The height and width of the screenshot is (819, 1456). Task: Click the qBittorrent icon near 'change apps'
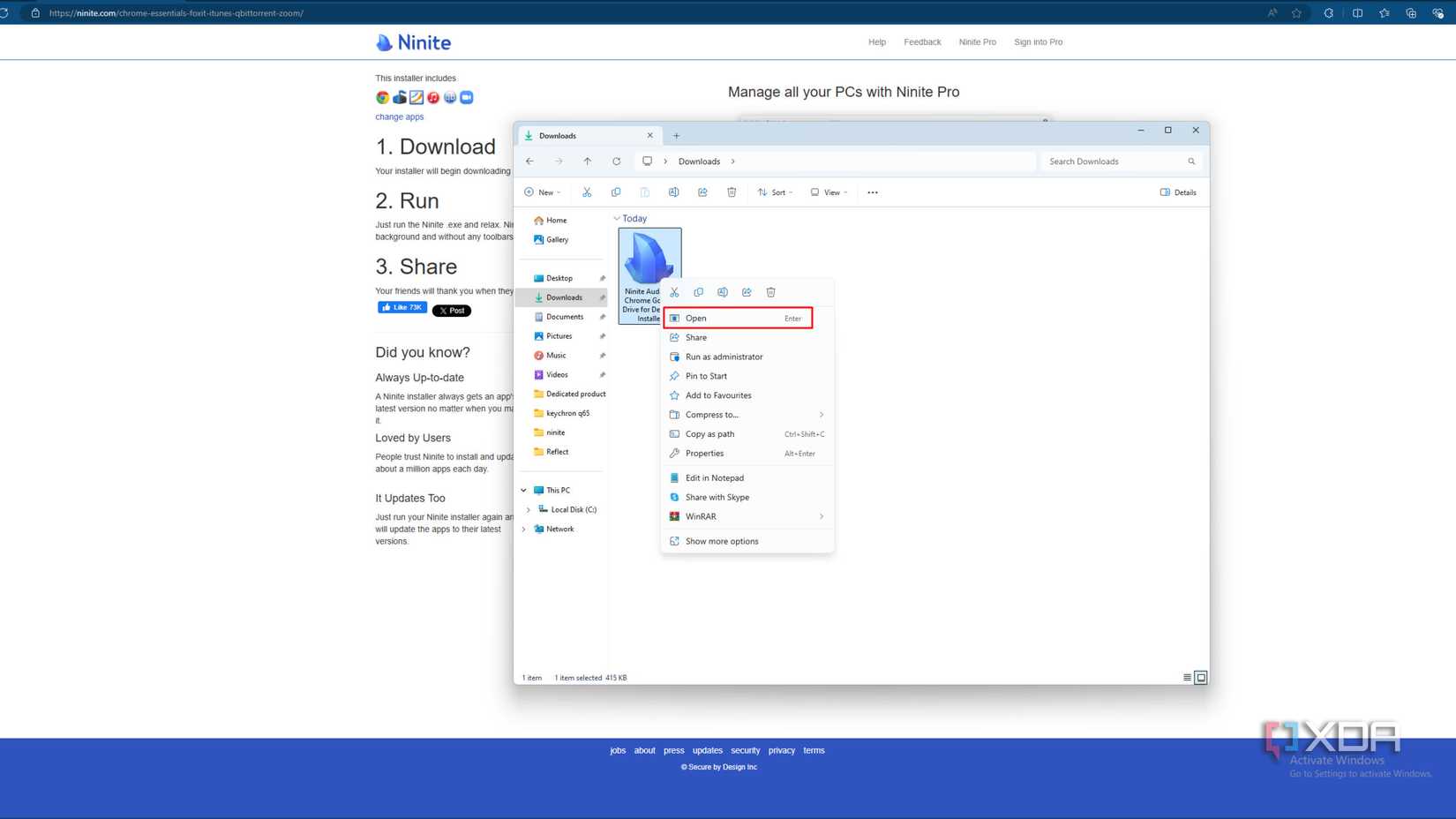(450, 97)
